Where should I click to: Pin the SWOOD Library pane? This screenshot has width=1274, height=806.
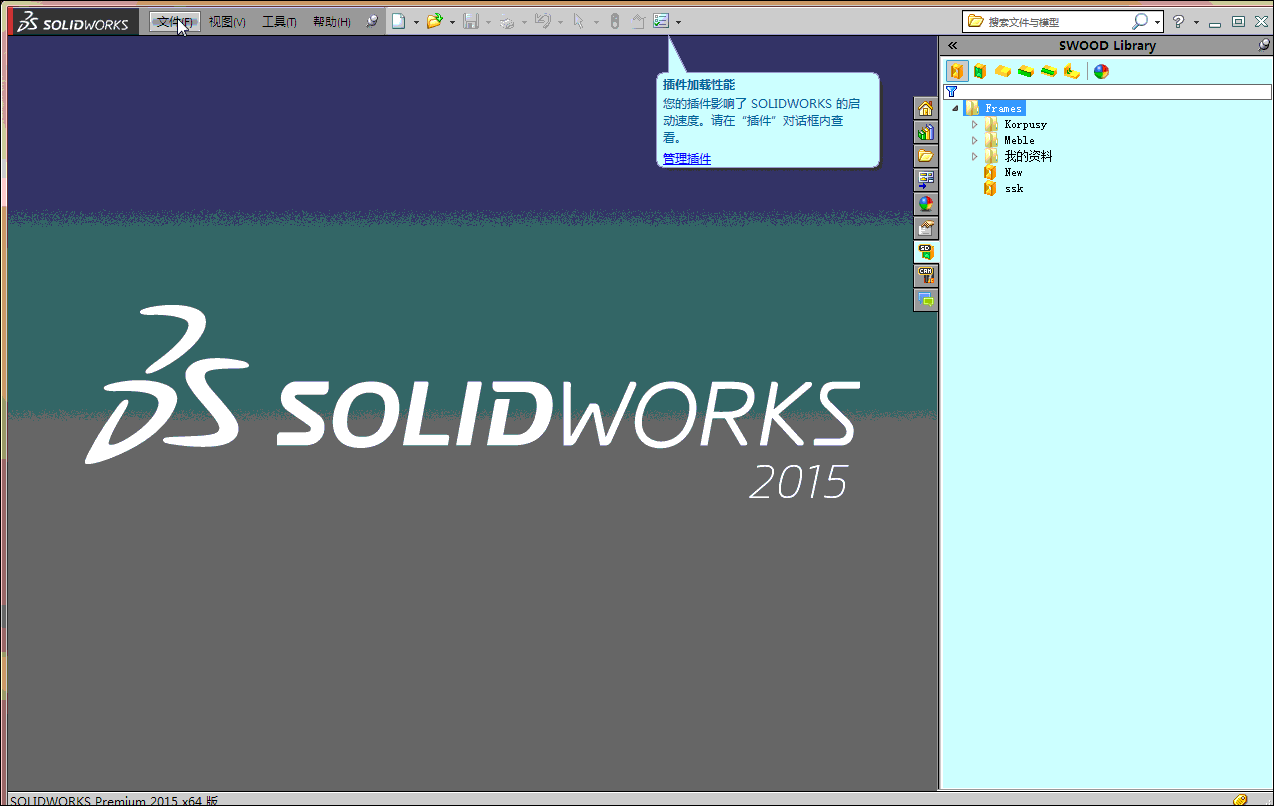tap(1264, 45)
